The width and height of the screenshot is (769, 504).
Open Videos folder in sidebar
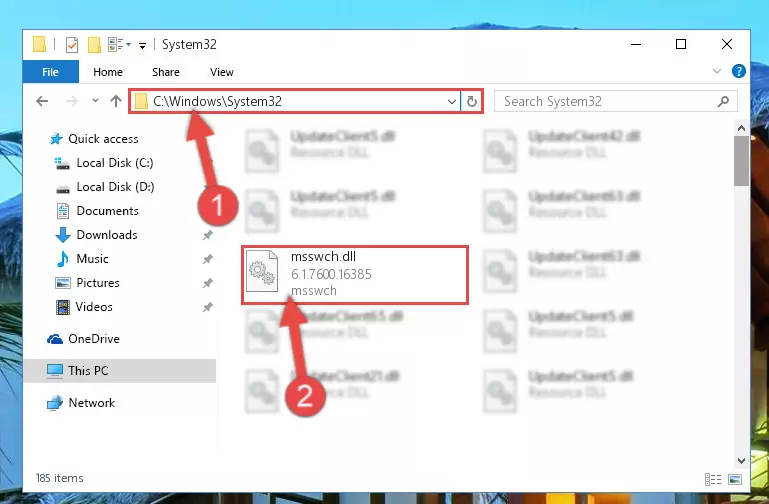pos(94,307)
